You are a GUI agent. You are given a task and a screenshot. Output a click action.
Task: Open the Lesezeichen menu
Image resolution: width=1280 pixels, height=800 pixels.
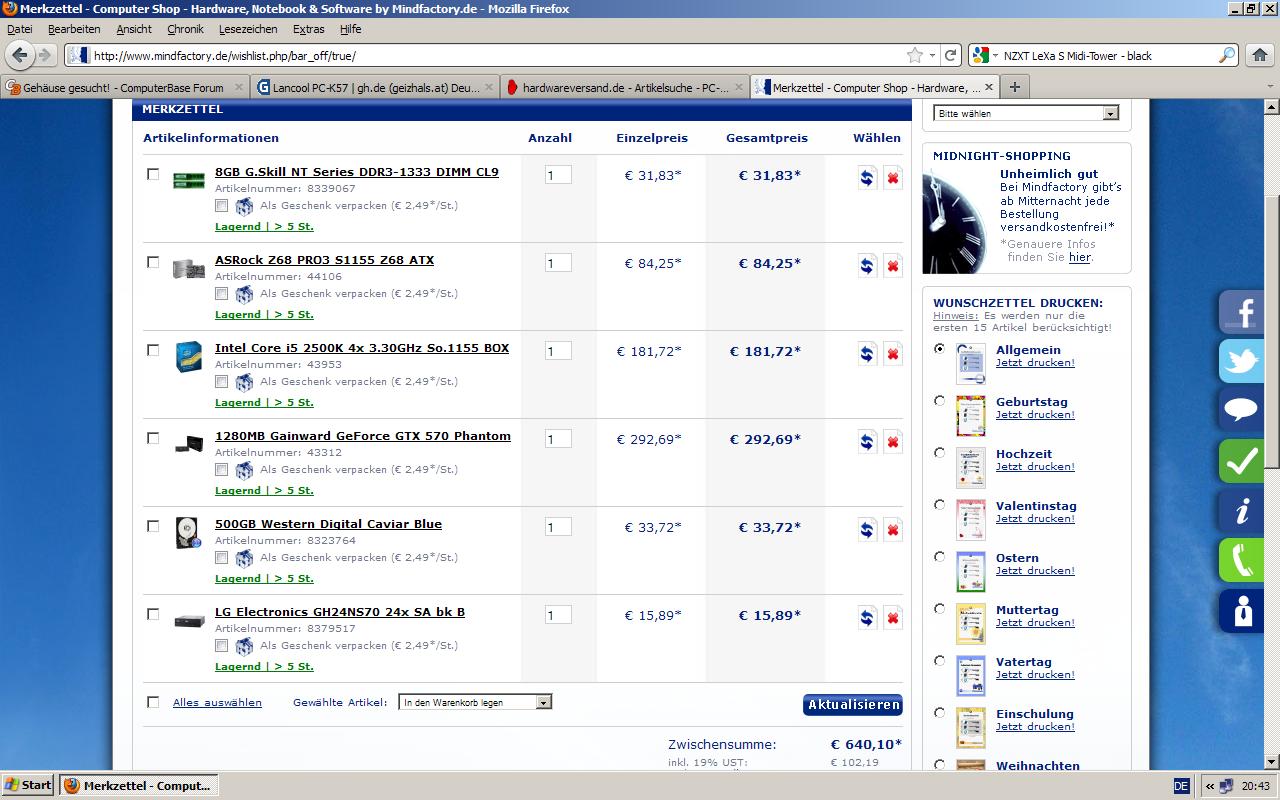point(248,30)
